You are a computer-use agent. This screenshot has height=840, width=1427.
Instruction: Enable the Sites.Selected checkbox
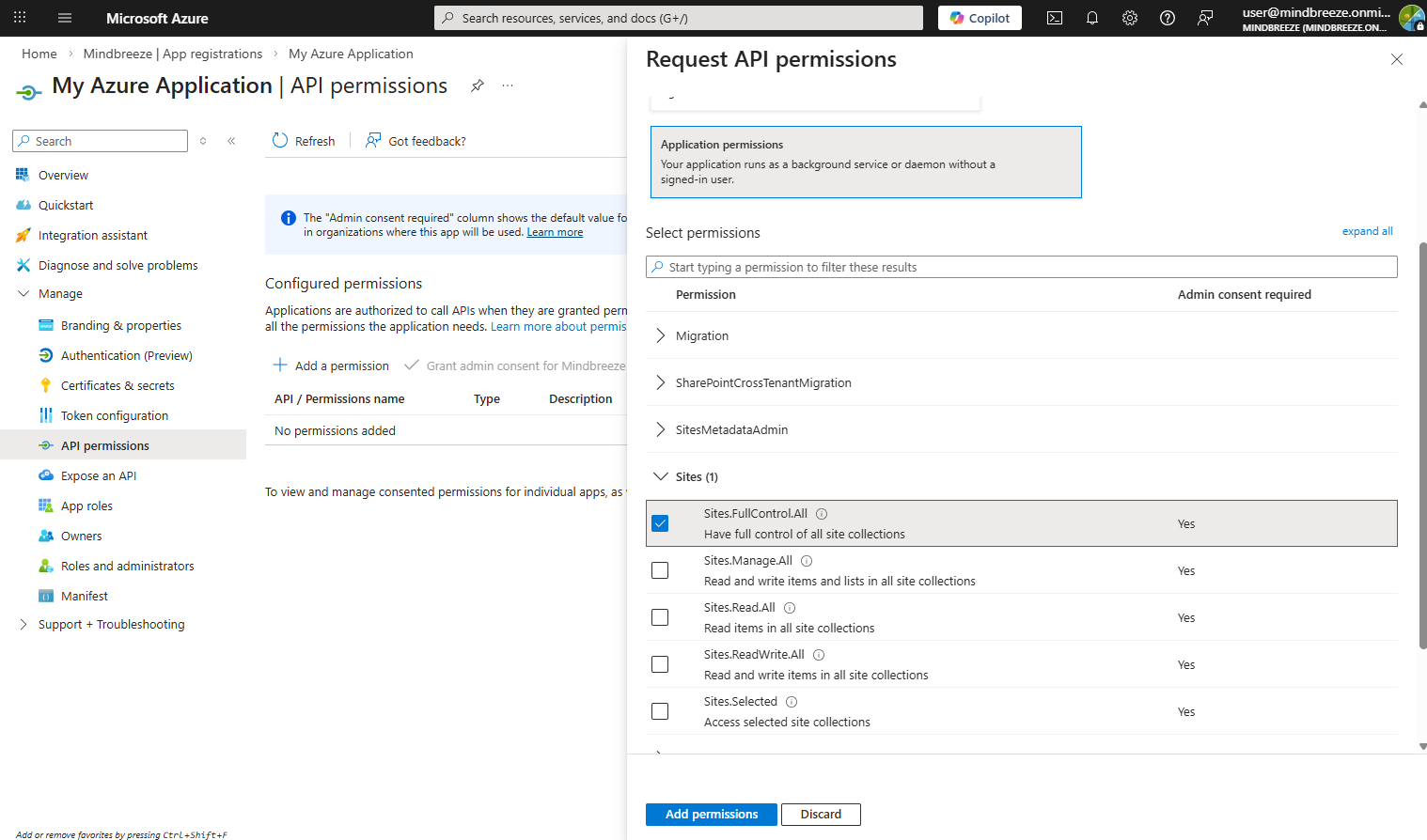(660, 711)
